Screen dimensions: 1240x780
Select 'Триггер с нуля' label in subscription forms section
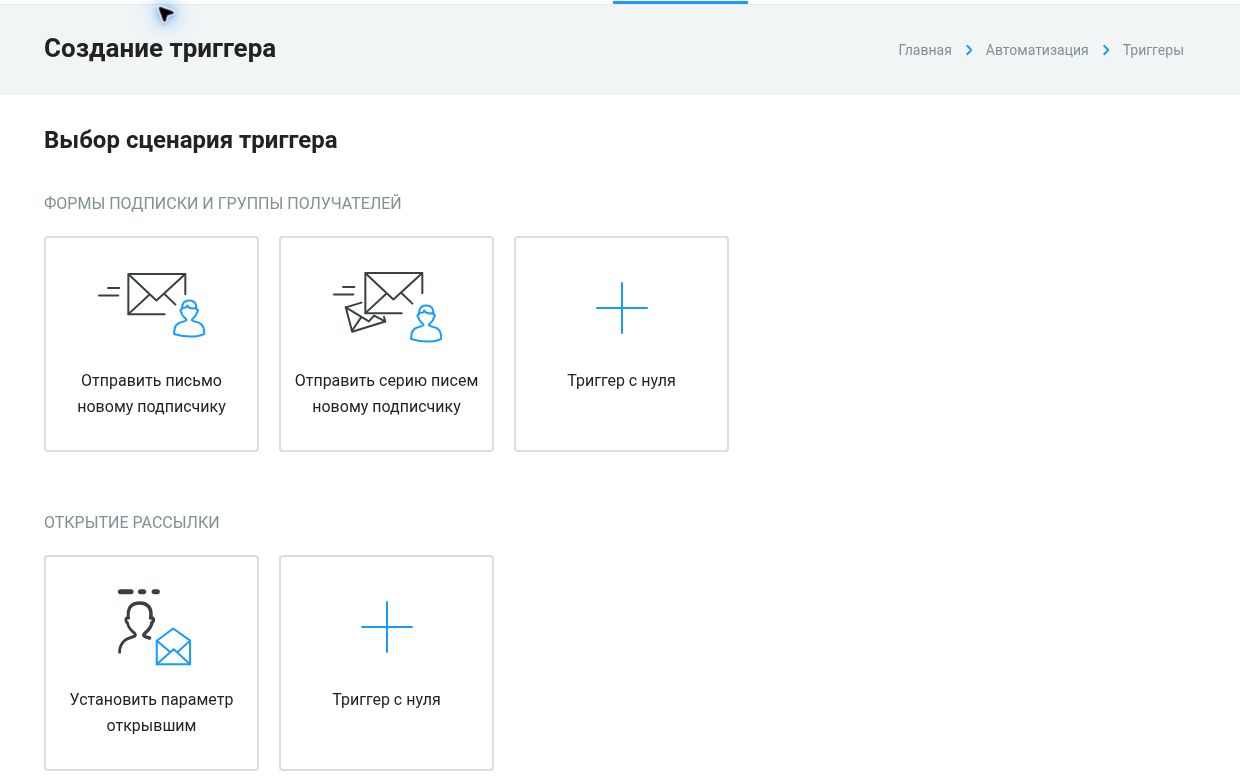(x=621, y=381)
